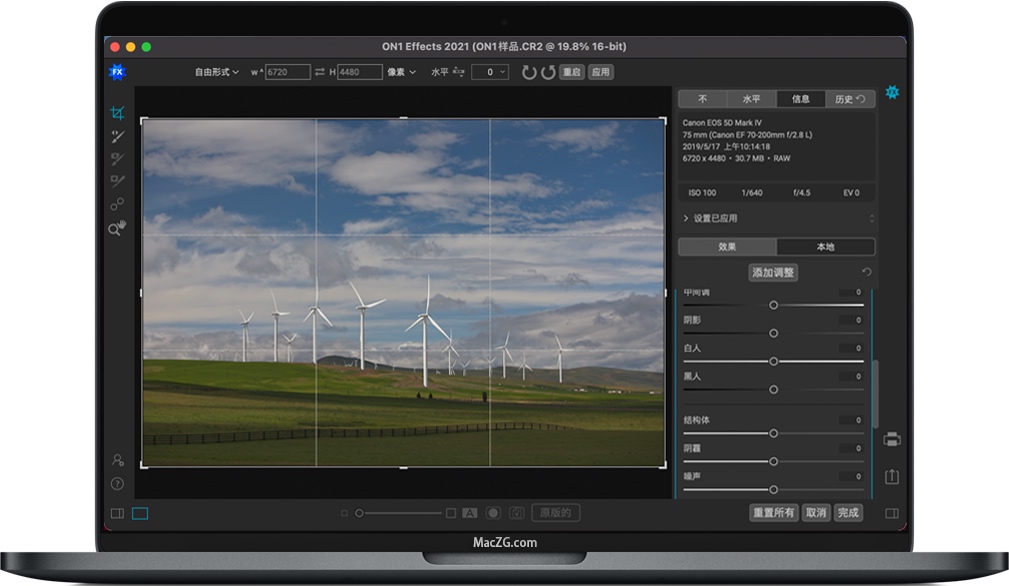The image size is (1009, 586).
Task: Toggle the focus mask circle icon
Action: pos(493,511)
